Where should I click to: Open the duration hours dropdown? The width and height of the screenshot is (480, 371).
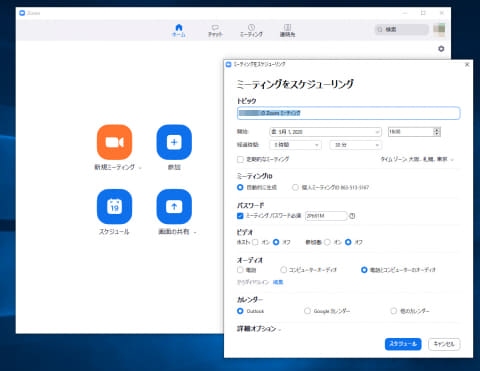(295, 145)
